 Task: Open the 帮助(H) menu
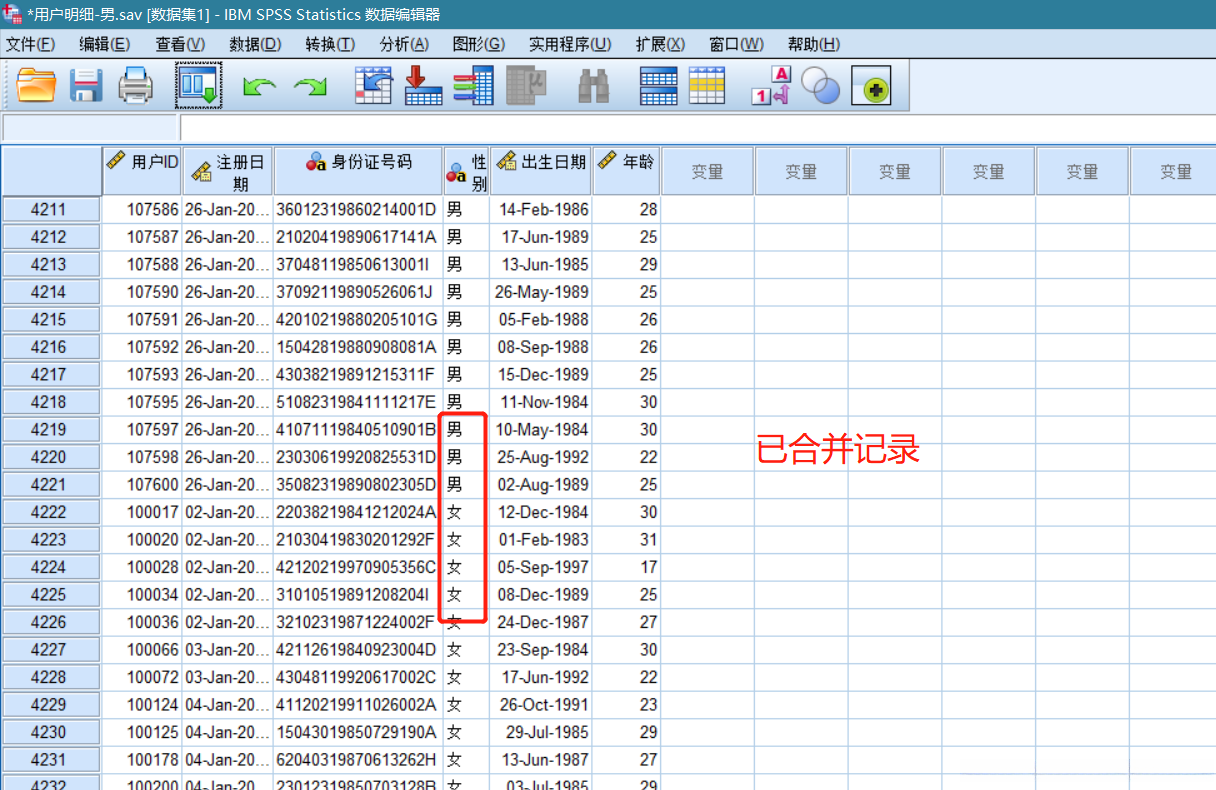(813, 44)
